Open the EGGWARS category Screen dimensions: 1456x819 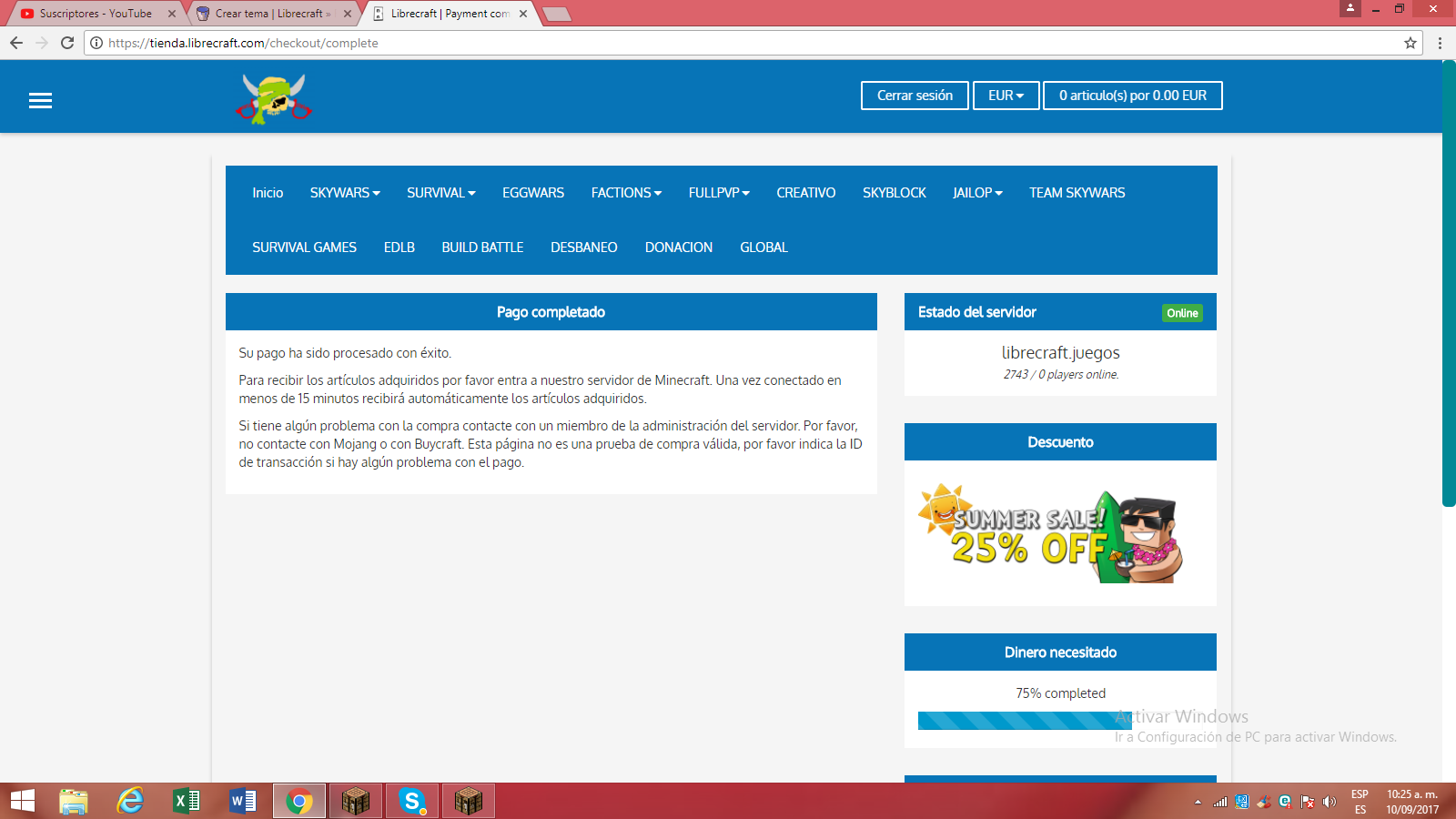coord(533,193)
